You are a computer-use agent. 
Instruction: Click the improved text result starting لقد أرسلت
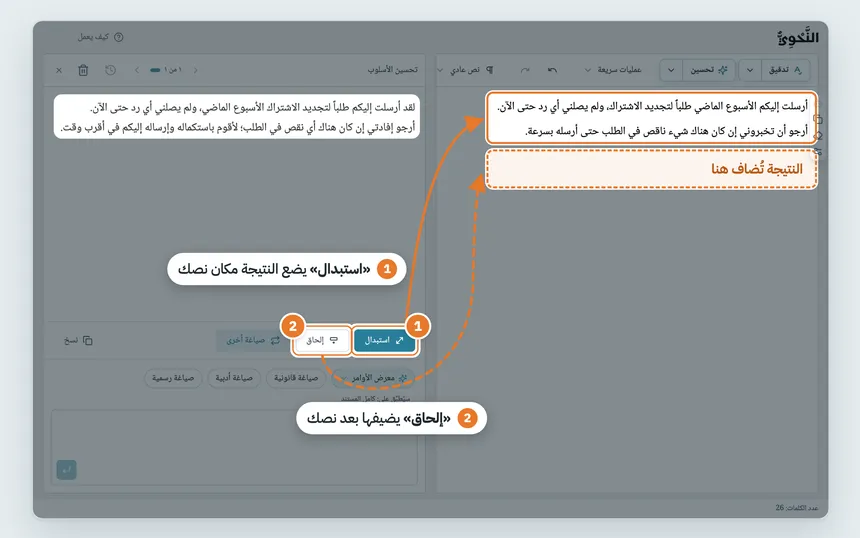point(237,117)
